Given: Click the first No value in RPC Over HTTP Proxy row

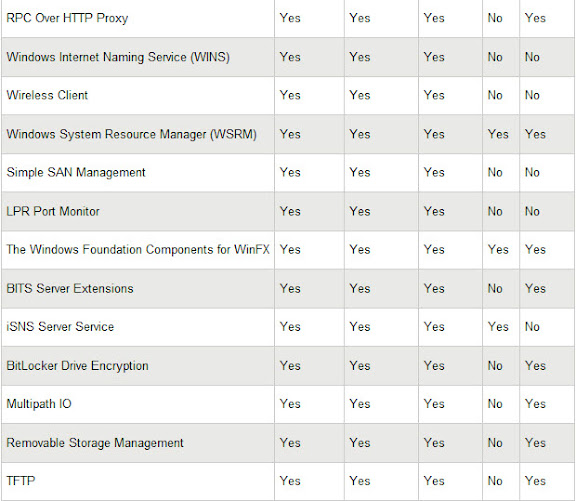Looking at the screenshot, I should pos(495,18).
